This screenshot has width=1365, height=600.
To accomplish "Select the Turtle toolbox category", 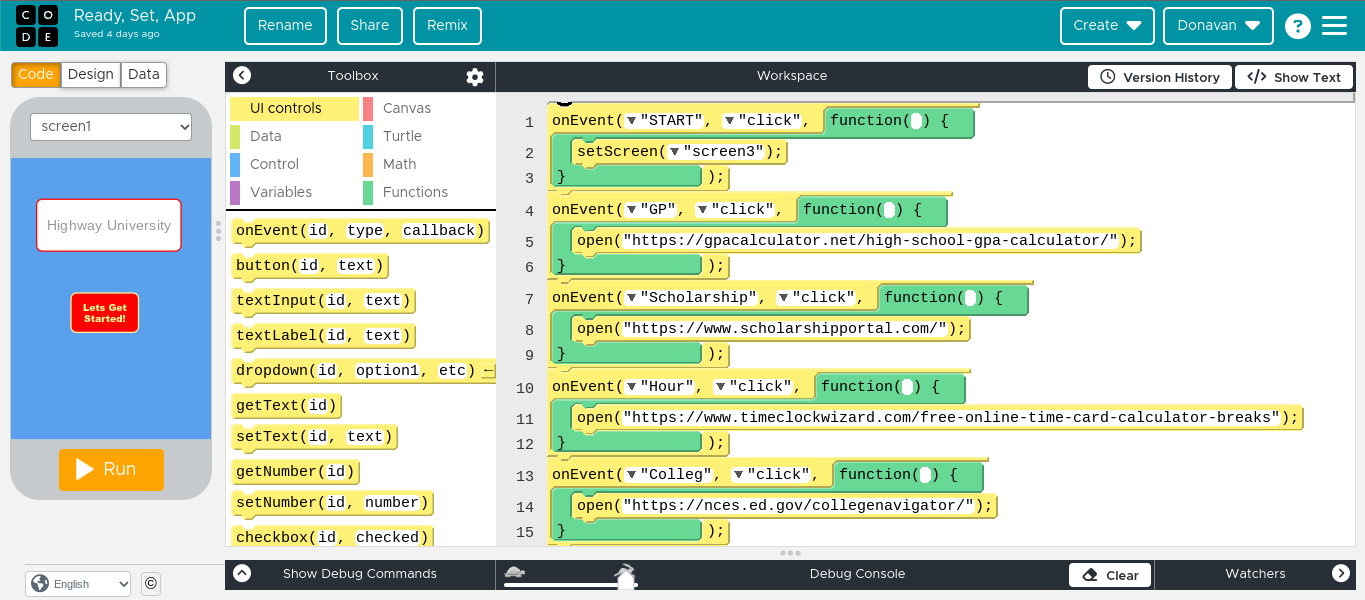I will pos(427,136).
